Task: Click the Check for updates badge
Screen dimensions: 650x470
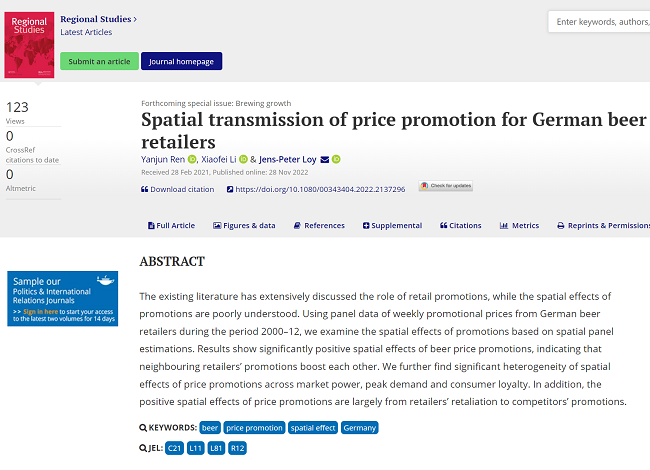Action: coord(446,187)
